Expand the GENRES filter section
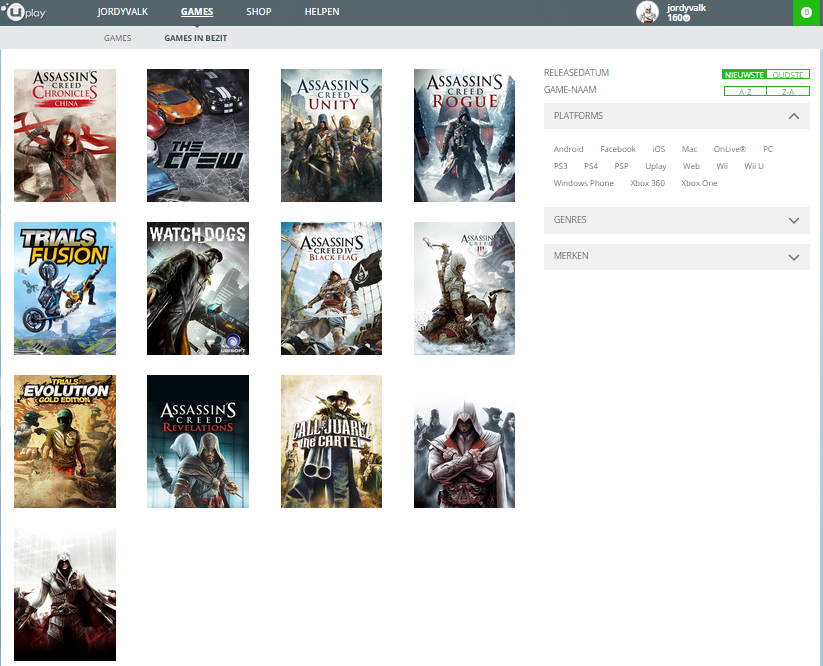Image resolution: width=823 pixels, height=666 pixels. click(x=677, y=220)
